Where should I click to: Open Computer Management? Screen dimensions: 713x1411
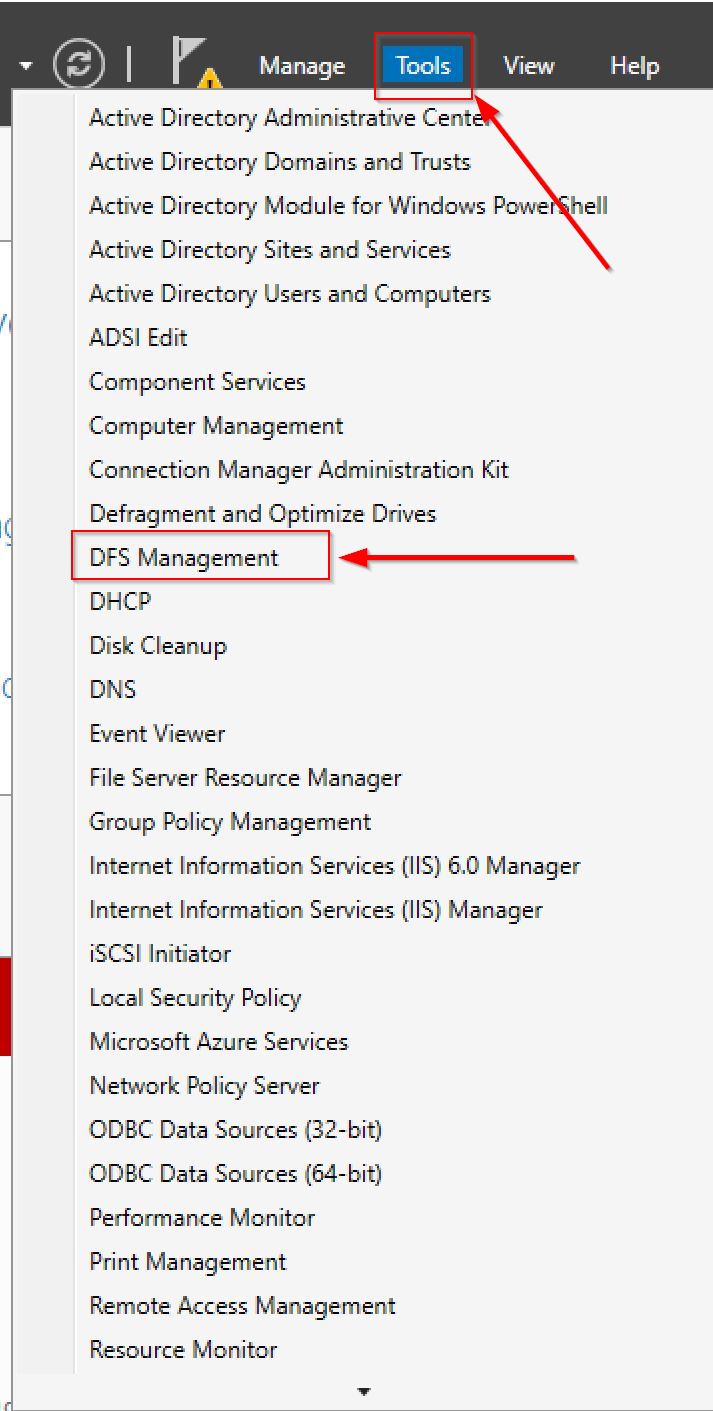click(x=216, y=425)
